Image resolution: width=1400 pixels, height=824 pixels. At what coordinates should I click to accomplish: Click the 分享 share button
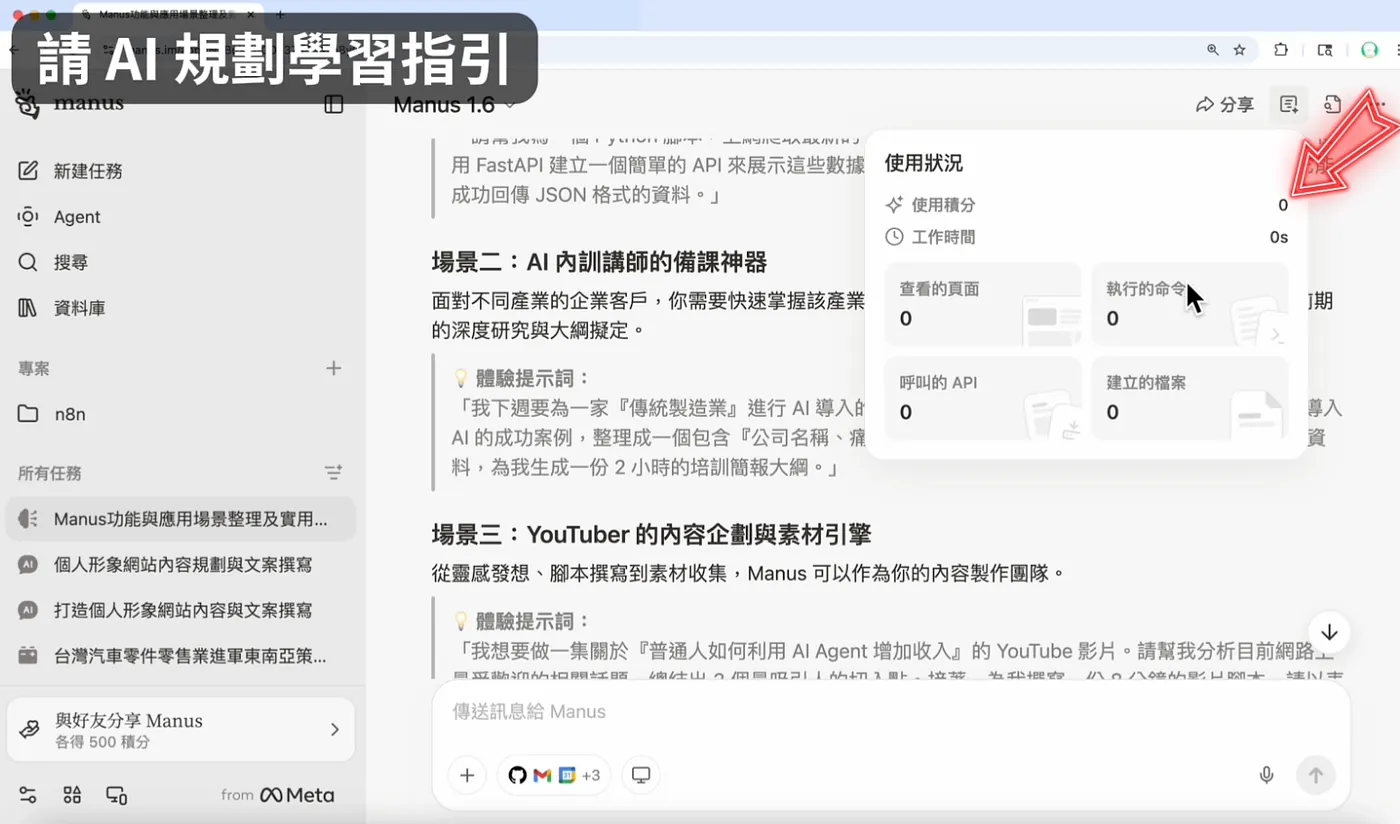pos(1225,104)
